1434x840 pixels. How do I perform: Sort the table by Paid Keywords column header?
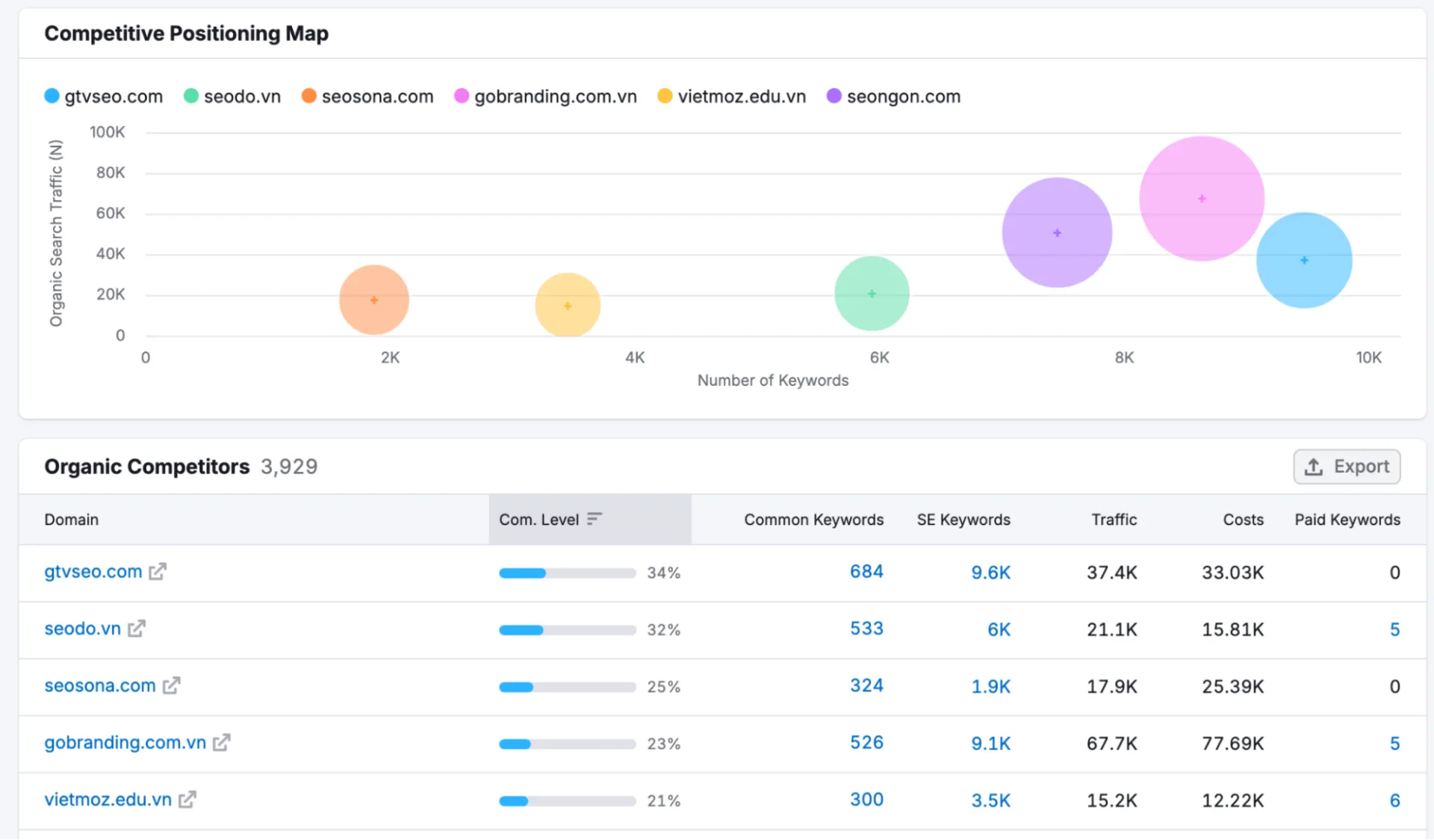pos(1347,519)
